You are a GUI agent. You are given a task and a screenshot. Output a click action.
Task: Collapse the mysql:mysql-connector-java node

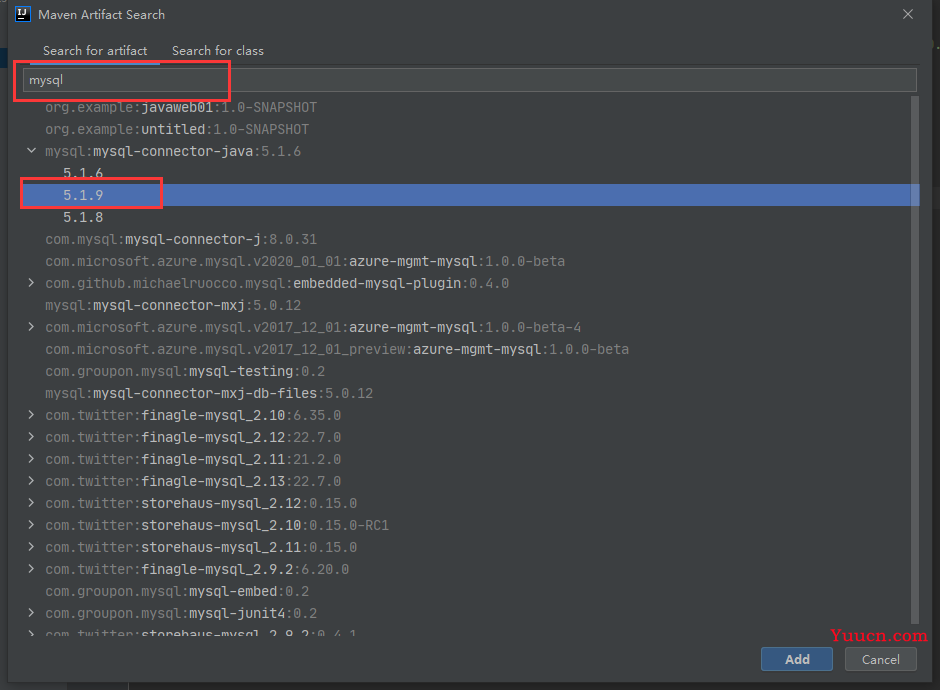pos(31,151)
